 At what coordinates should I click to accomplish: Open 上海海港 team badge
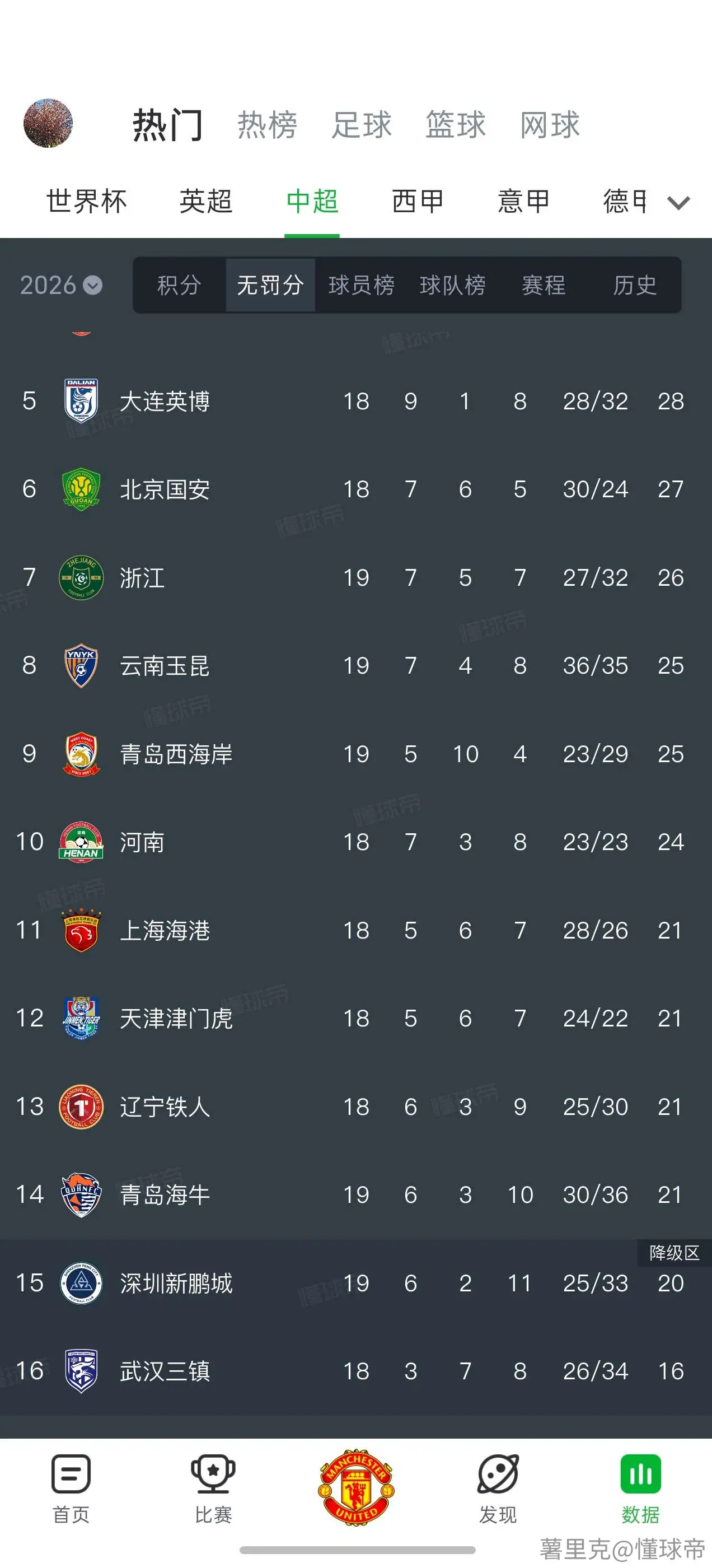(x=81, y=930)
